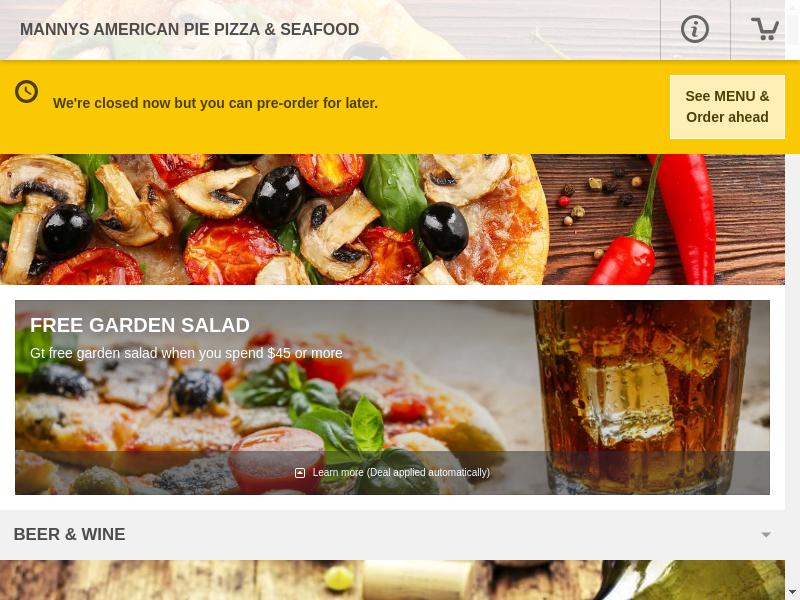Select the Free Garden Salad promo heading

point(140,325)
